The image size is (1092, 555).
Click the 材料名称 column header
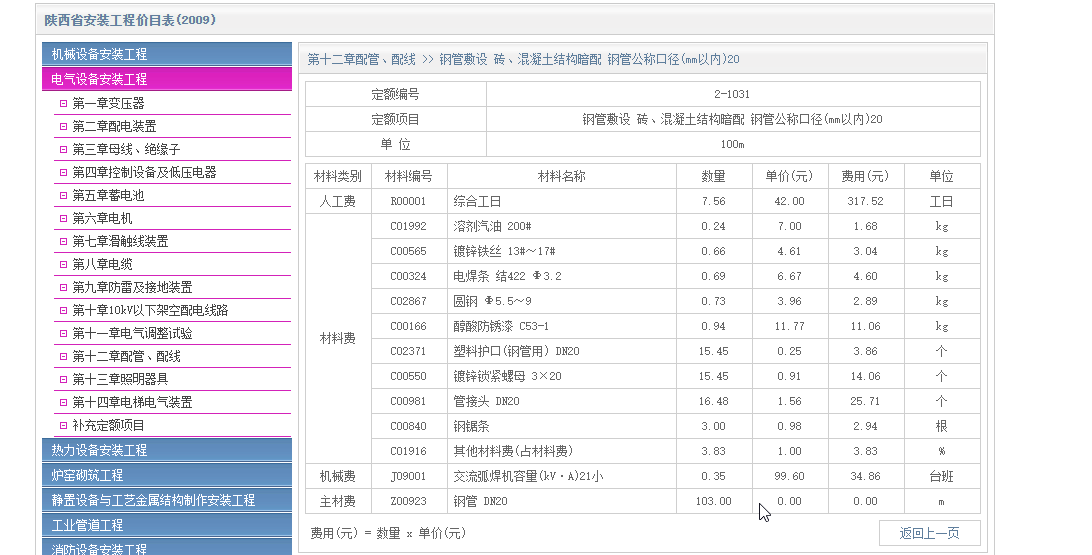click(x=561, y=176)
